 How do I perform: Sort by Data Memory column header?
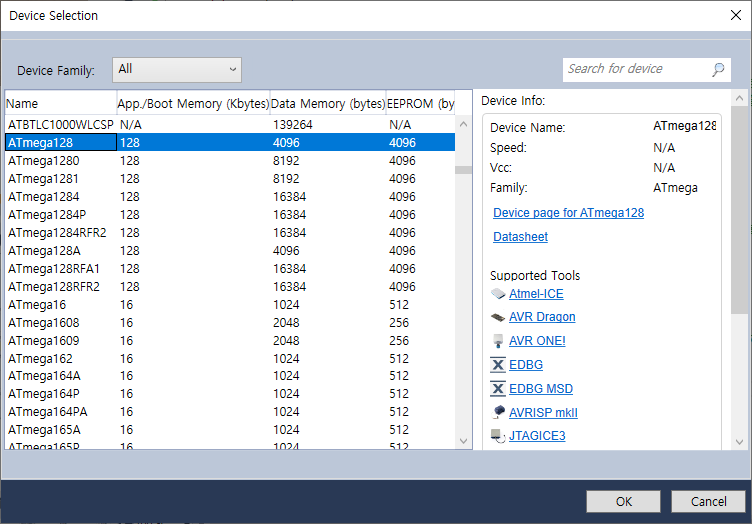pyautogui.click(x=328, y=104)
